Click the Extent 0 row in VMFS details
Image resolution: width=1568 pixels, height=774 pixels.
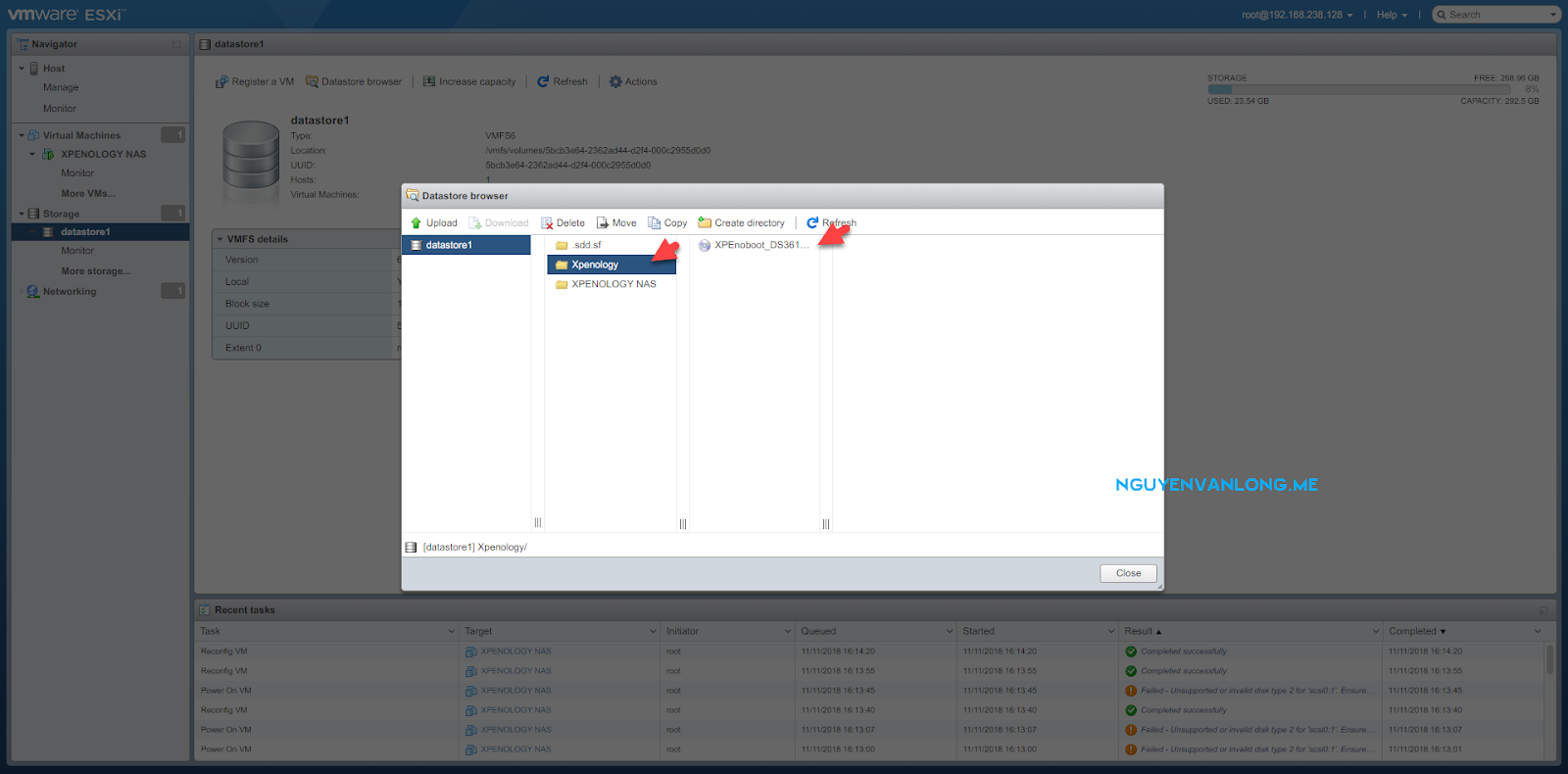tap(307, 348)
